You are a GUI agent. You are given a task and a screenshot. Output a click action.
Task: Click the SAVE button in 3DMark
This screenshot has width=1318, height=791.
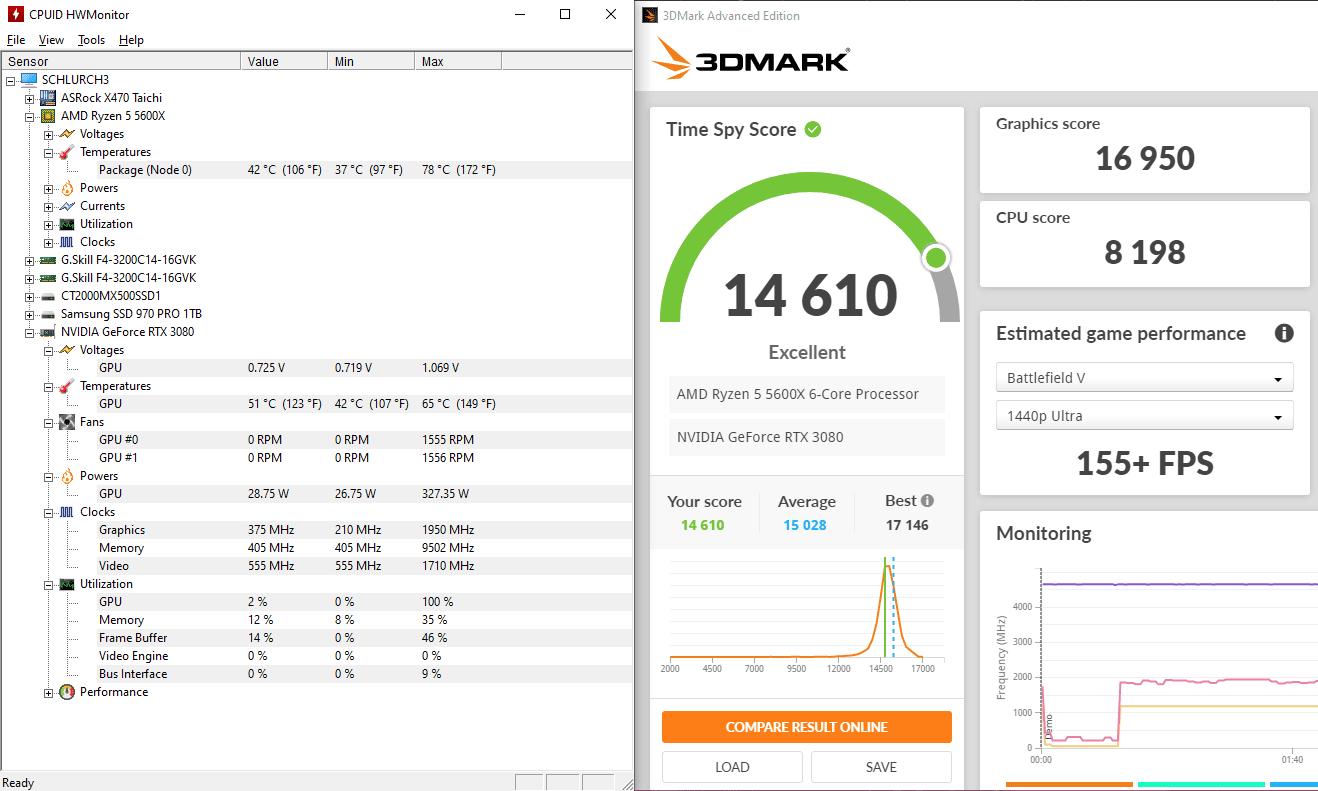881,767
